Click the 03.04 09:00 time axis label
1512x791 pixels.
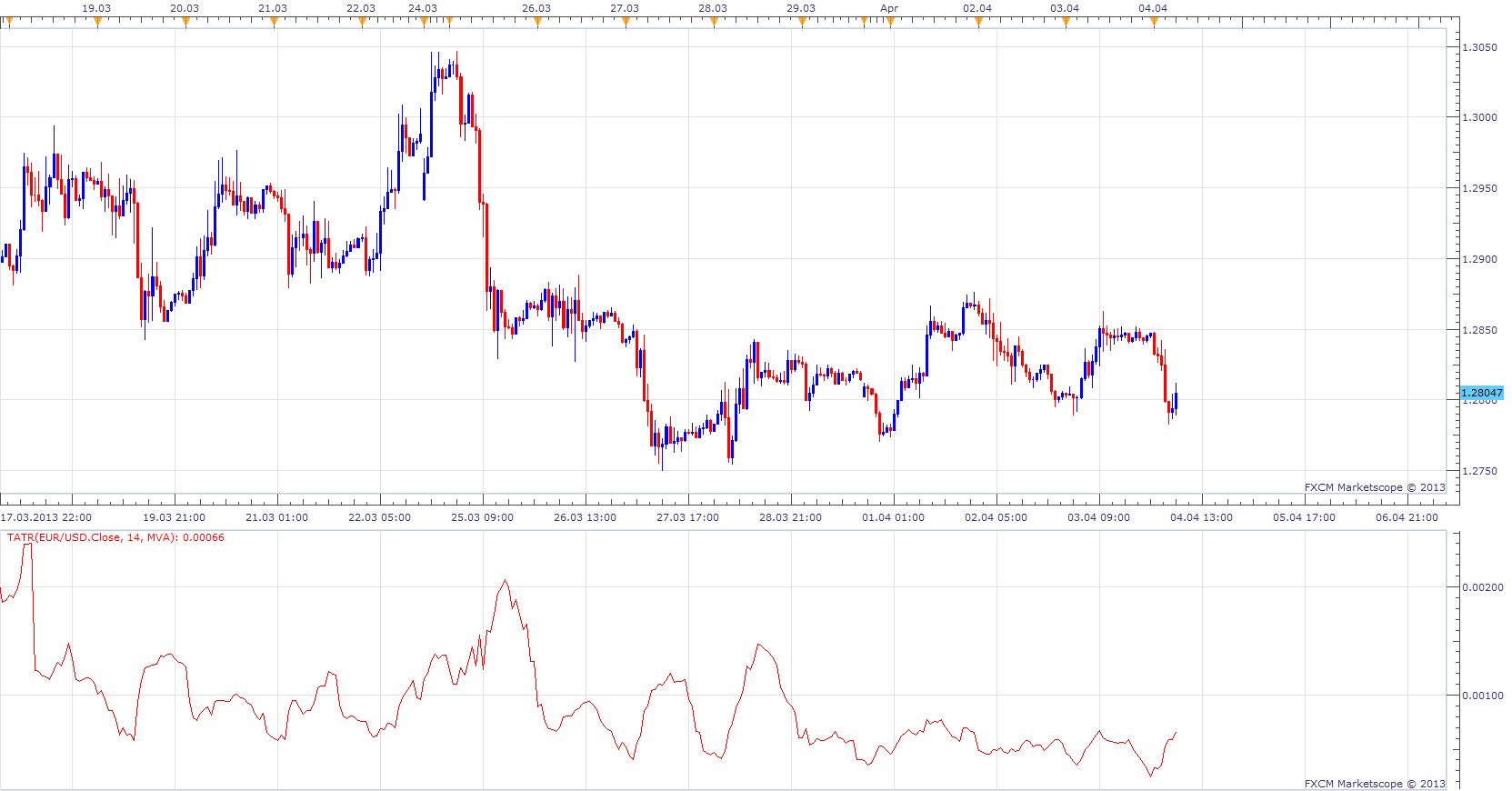(1098, 517)
